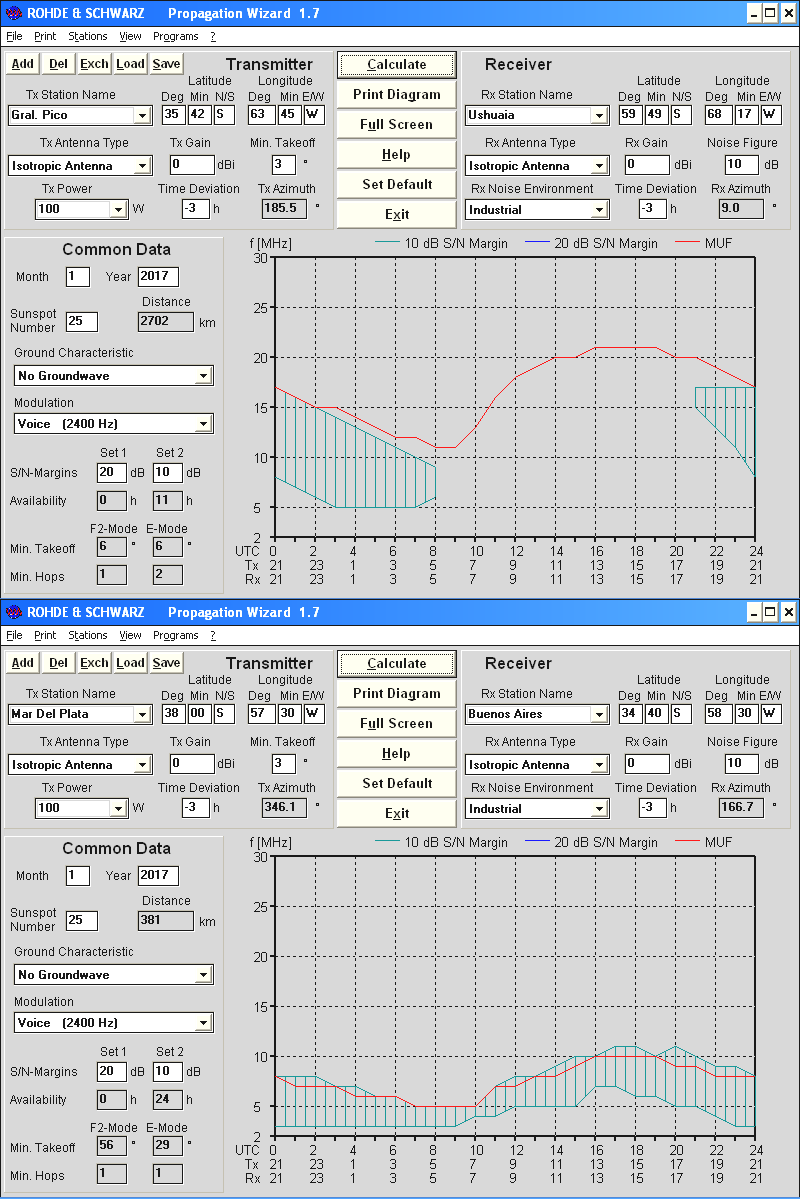Screen dimensions: 800x1199
Task: Open Programs menu in bottom window
Action: click(175, 635)
